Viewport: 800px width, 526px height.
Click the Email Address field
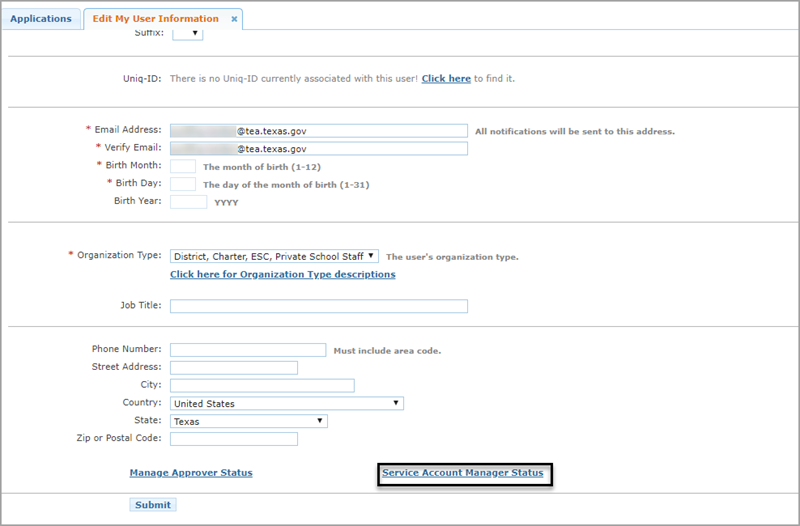click(x=318, y=131)
